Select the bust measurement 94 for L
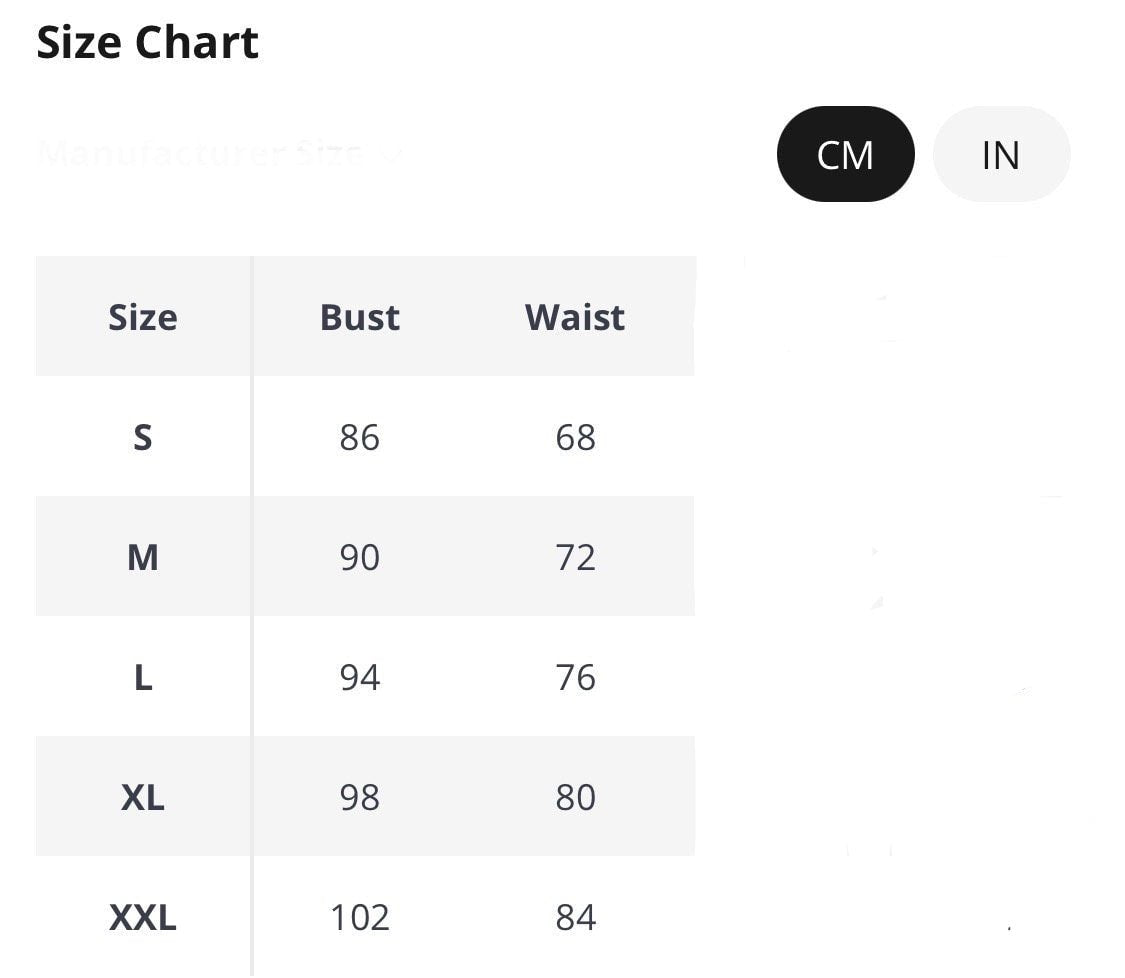Image resolution: width=1125 pixels, height=978 pixels. 361,678
